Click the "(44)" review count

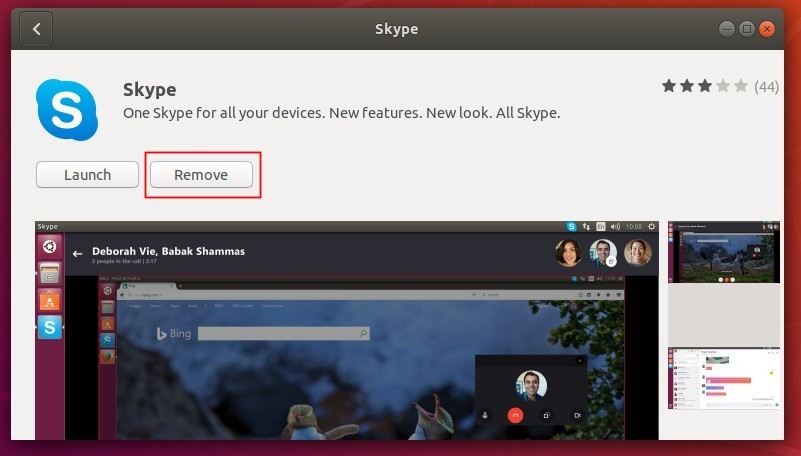pos(767,87)
